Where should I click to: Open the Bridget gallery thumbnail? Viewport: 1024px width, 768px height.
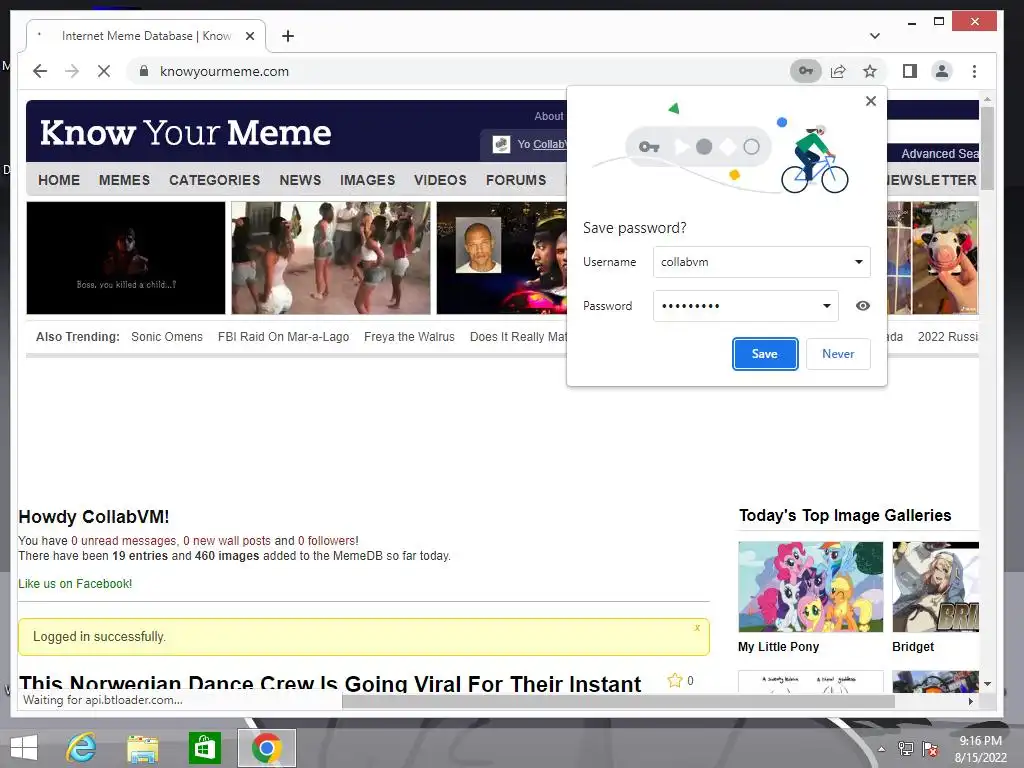[x=935, y=586]
